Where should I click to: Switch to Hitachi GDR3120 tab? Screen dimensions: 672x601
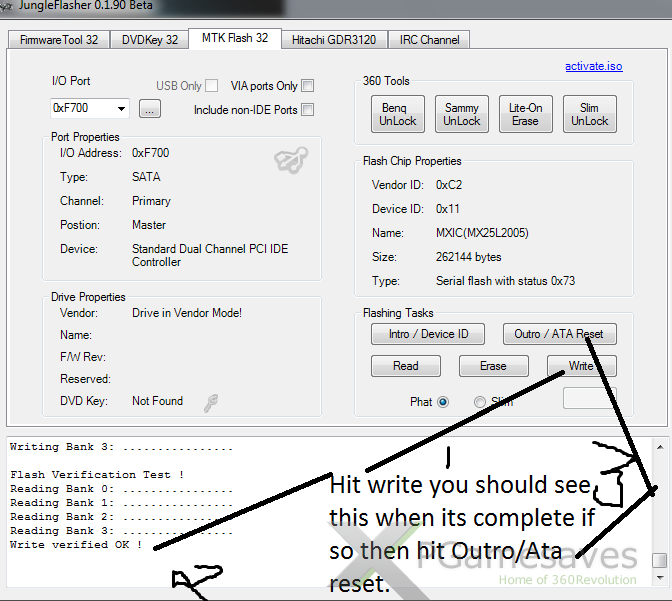point(333,40)
